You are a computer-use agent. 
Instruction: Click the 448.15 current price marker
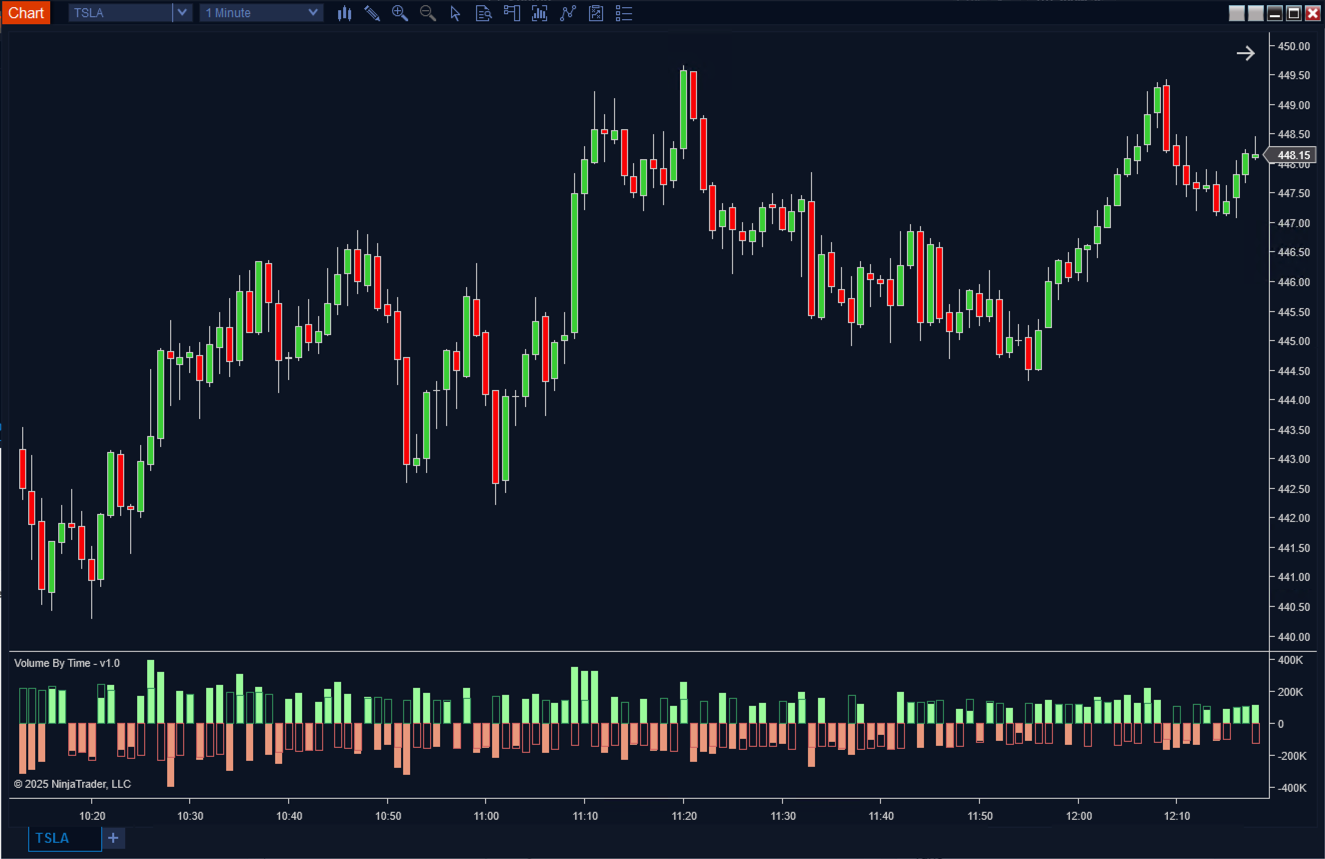pyautogui.click(x=1293, y=155)
